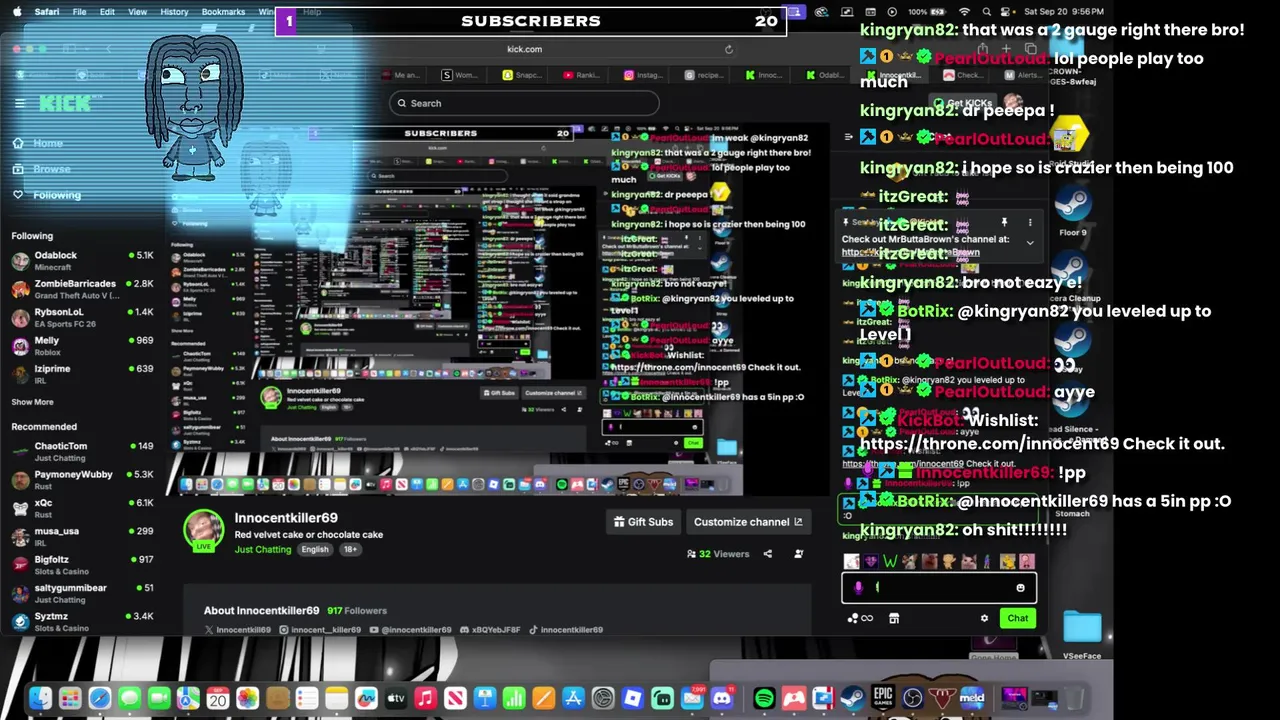Open Meld app in the Dock
1280x720 pixels.
[x=971, y=698]
